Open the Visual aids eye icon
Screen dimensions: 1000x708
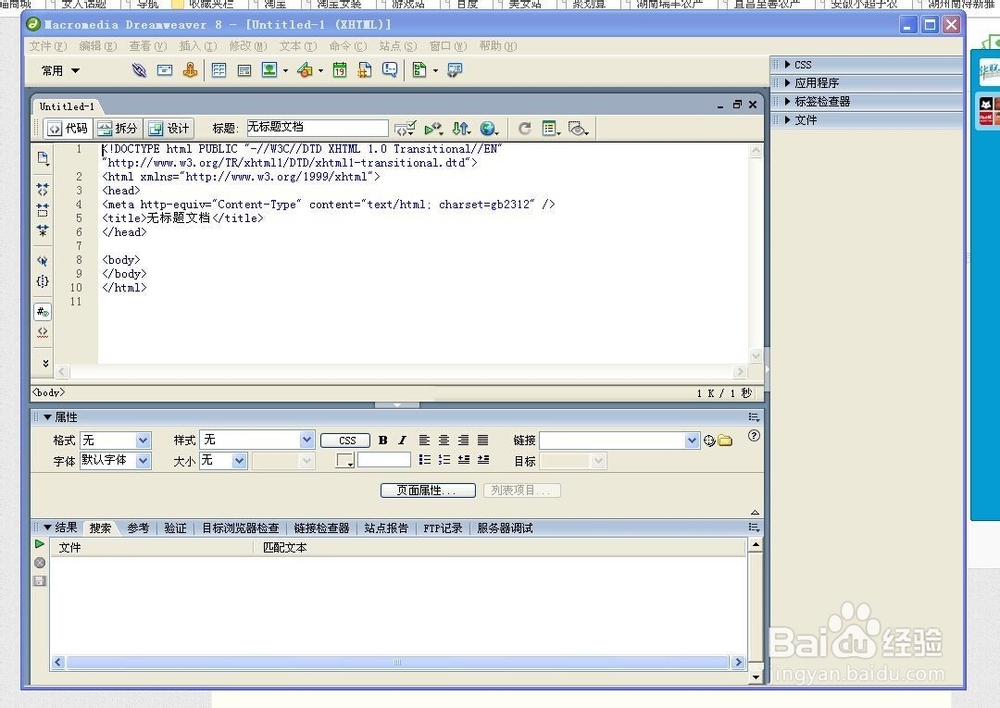tap(578, 129)
